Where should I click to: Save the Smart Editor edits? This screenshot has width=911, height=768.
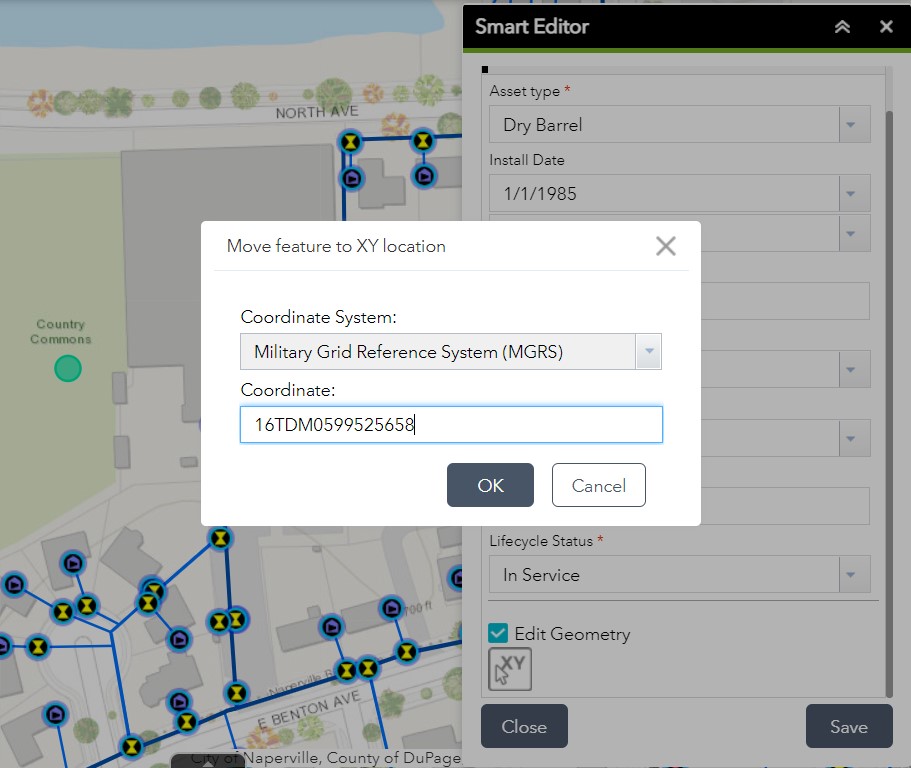pyautogui.click(x=848, y=726)
